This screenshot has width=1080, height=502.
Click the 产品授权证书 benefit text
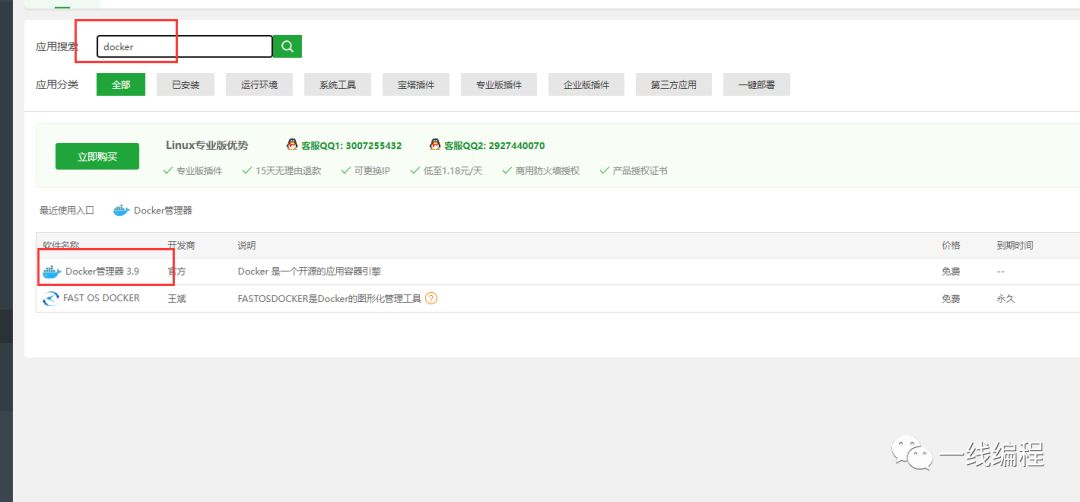point(640,171)
